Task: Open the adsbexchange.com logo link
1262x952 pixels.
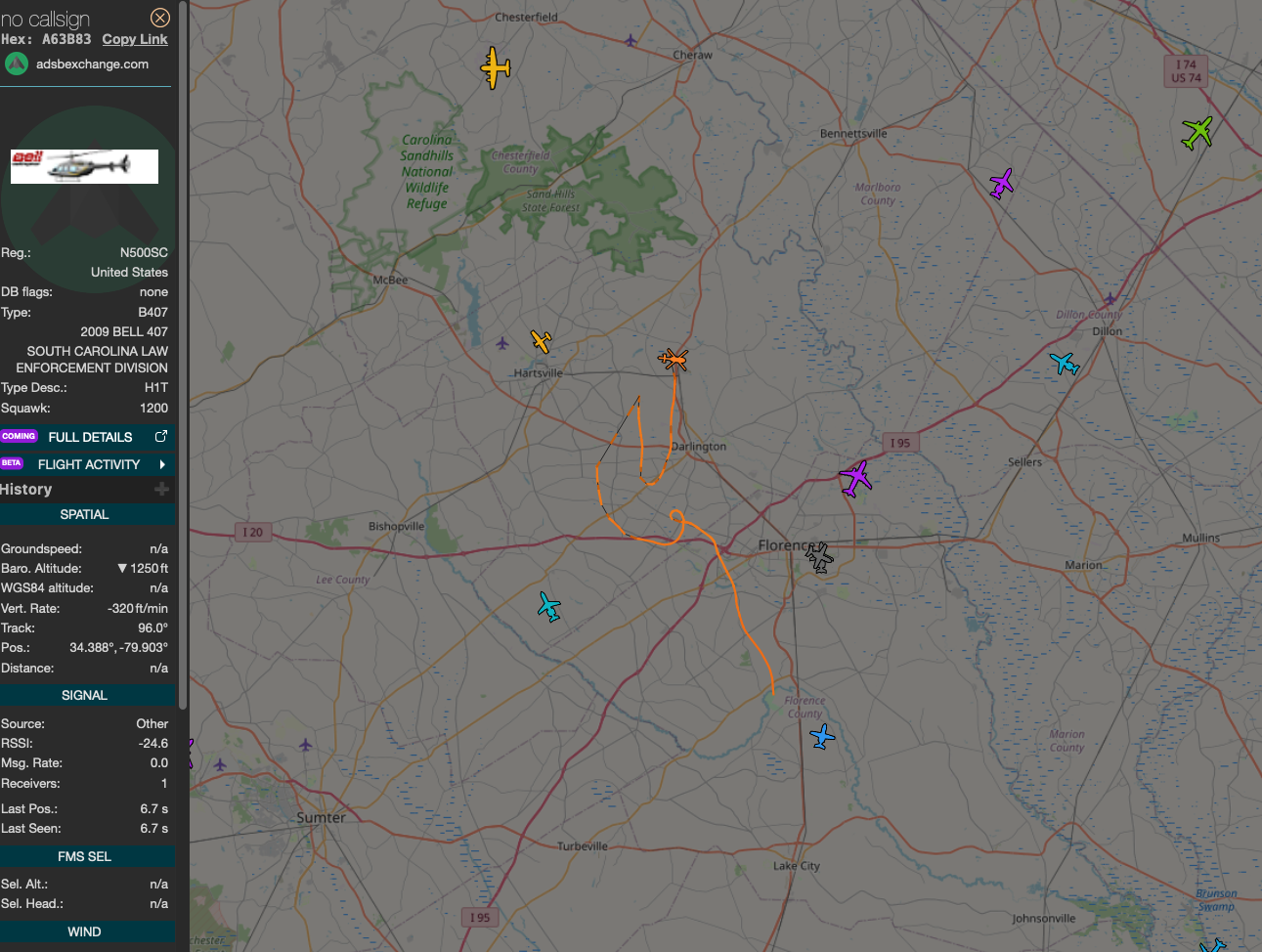Action: point(17,65)
